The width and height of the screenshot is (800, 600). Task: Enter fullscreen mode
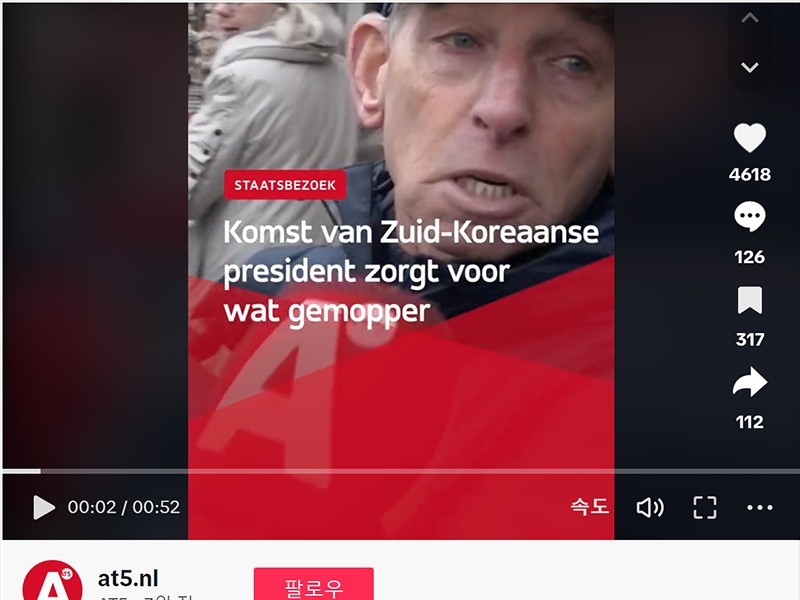point(705,507)
